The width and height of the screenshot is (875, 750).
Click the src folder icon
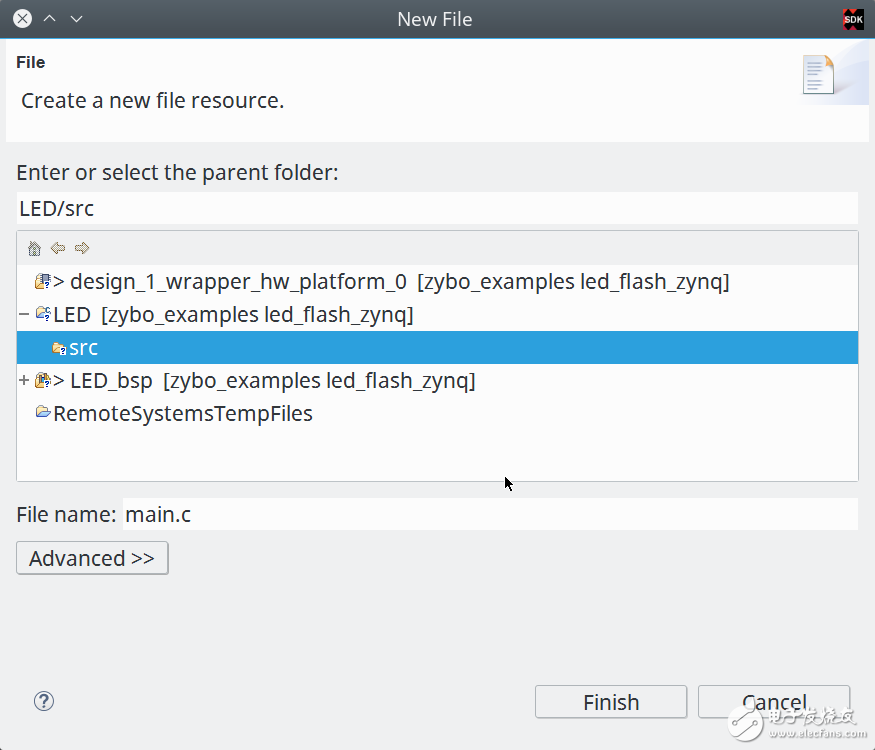click(59, 348)
